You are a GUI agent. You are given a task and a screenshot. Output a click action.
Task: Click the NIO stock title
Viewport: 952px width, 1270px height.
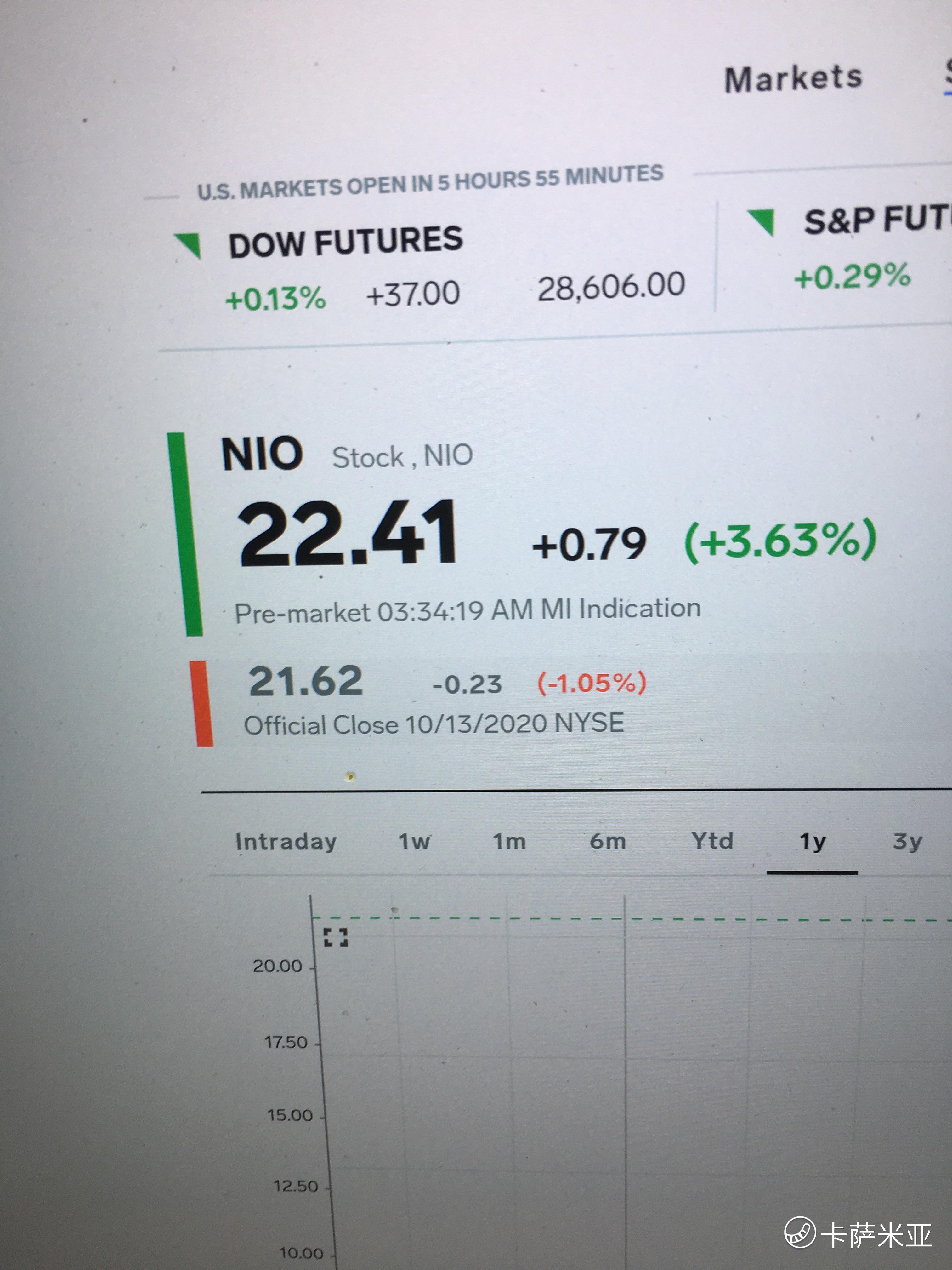pos(262,454)
